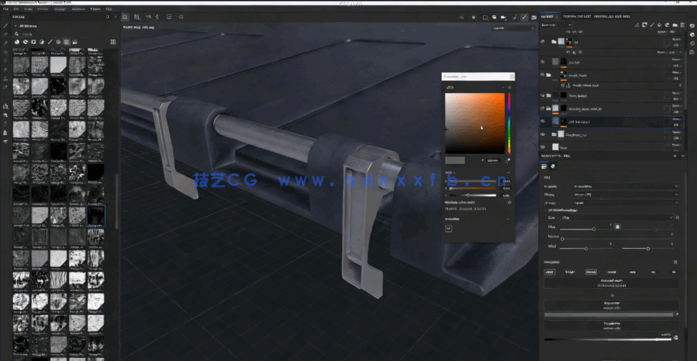Toggle the ao channel button
This screenshot has width=697, height=361.
pos(653,272)
